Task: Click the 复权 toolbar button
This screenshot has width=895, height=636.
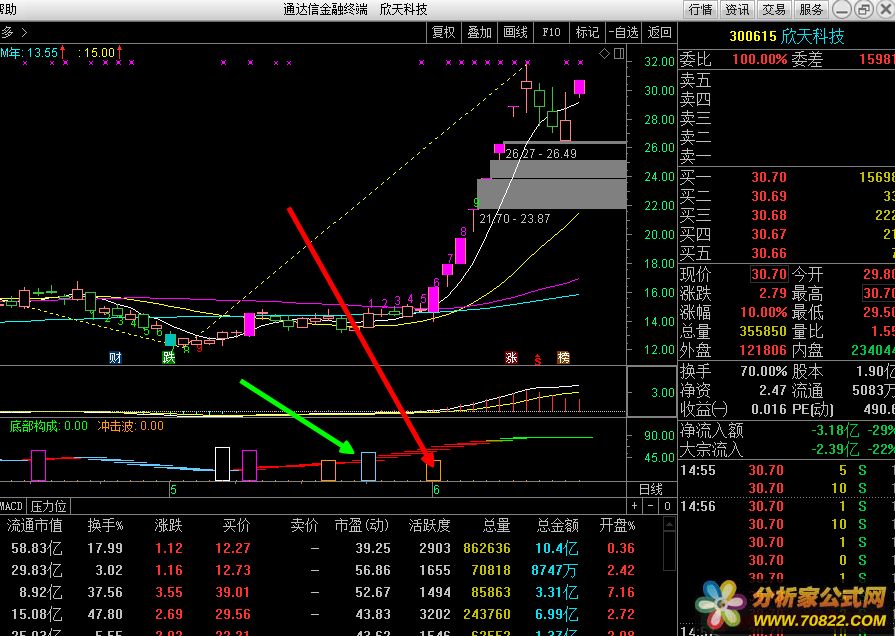Action: point(444,33)
